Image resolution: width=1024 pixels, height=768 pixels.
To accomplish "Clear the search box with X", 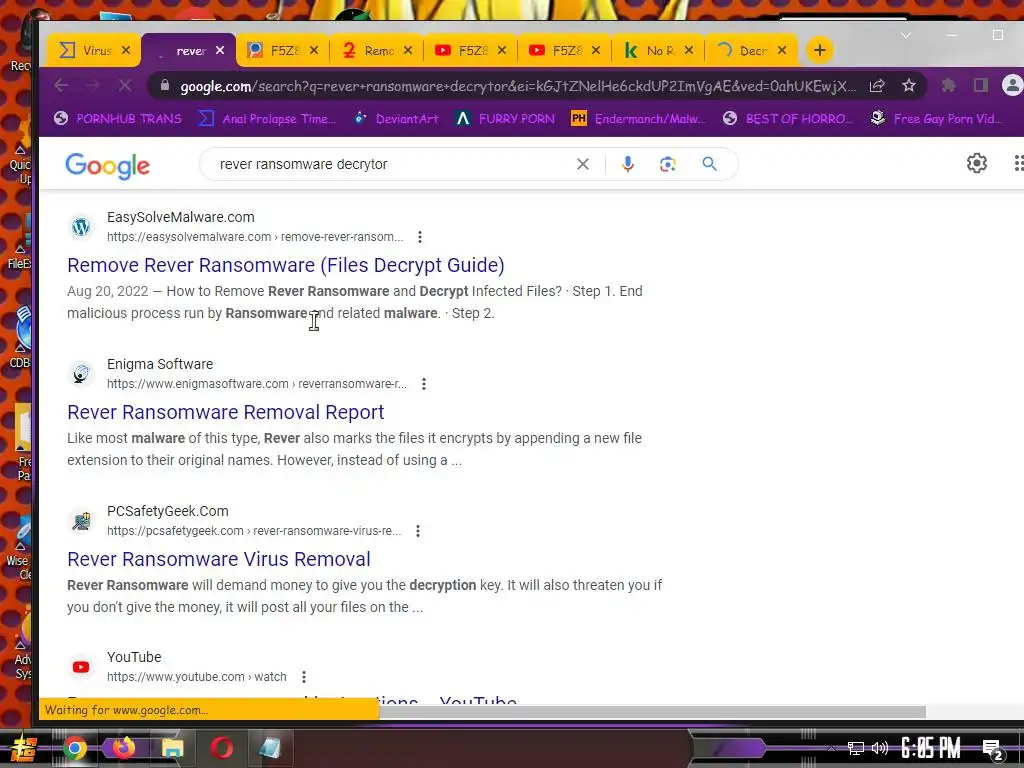I will (x=583, y=164).
